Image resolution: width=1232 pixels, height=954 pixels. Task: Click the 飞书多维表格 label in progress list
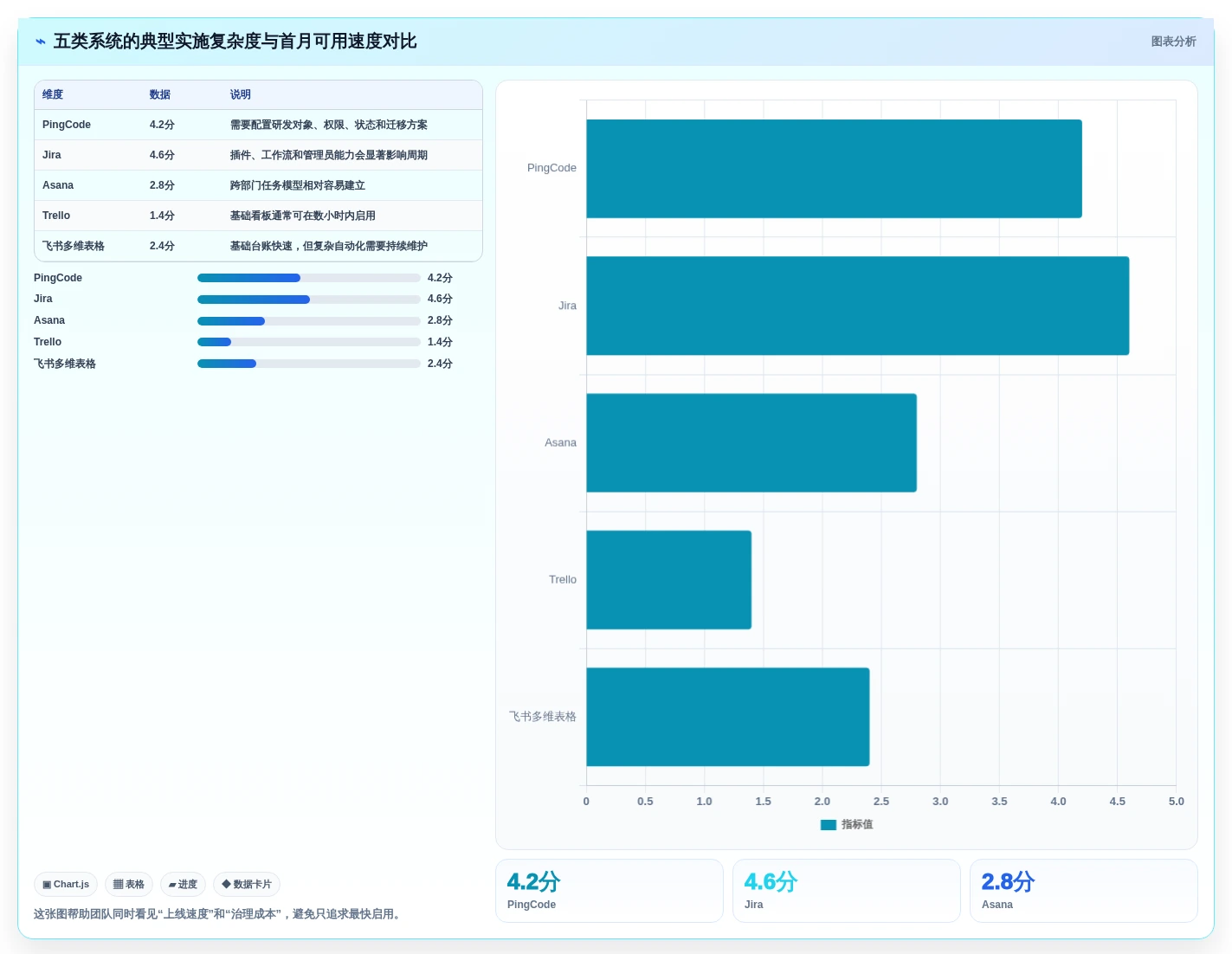(65, 364)
